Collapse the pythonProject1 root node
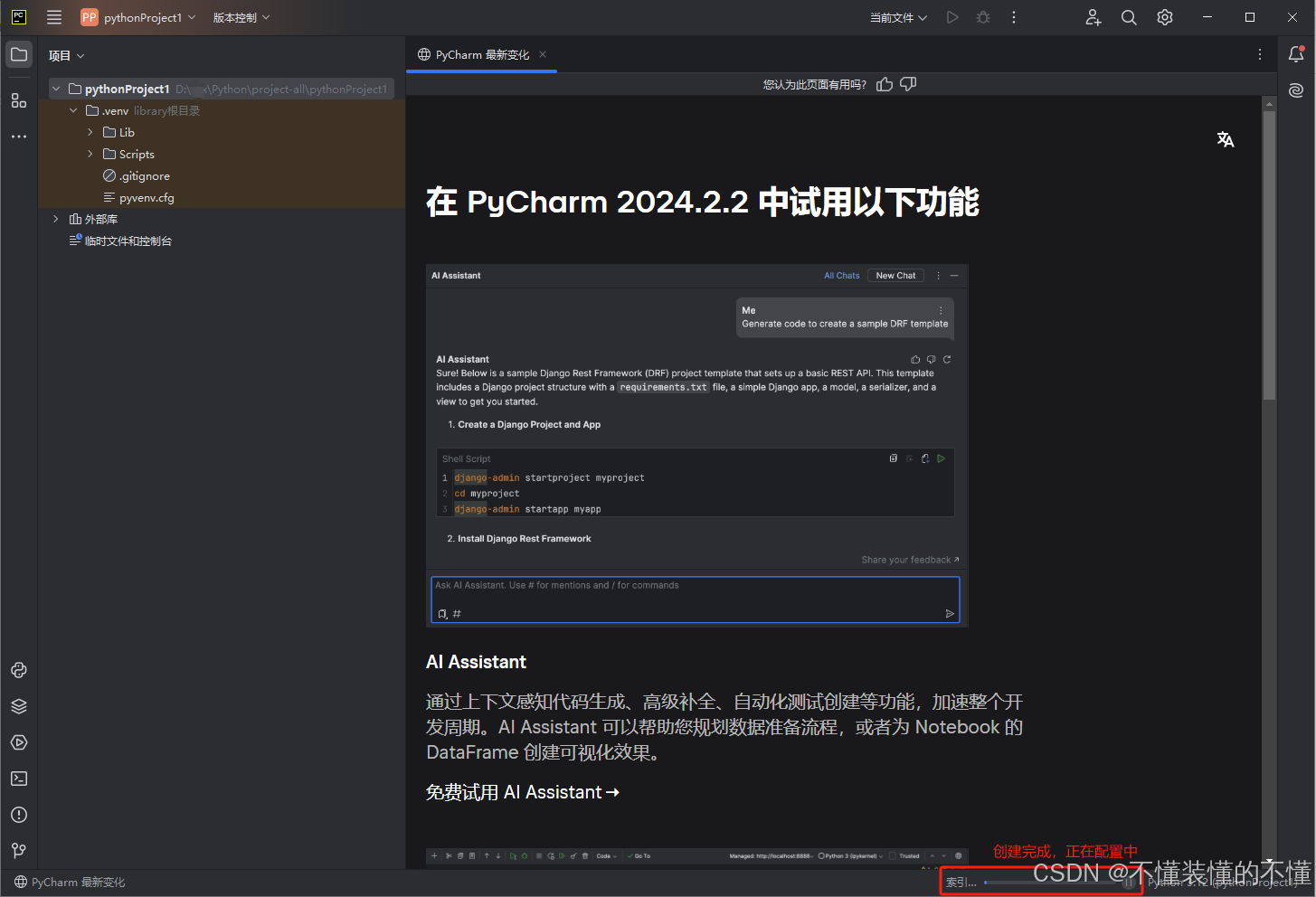This screenshot has width=1316, height=897. [x=56, y=89]
